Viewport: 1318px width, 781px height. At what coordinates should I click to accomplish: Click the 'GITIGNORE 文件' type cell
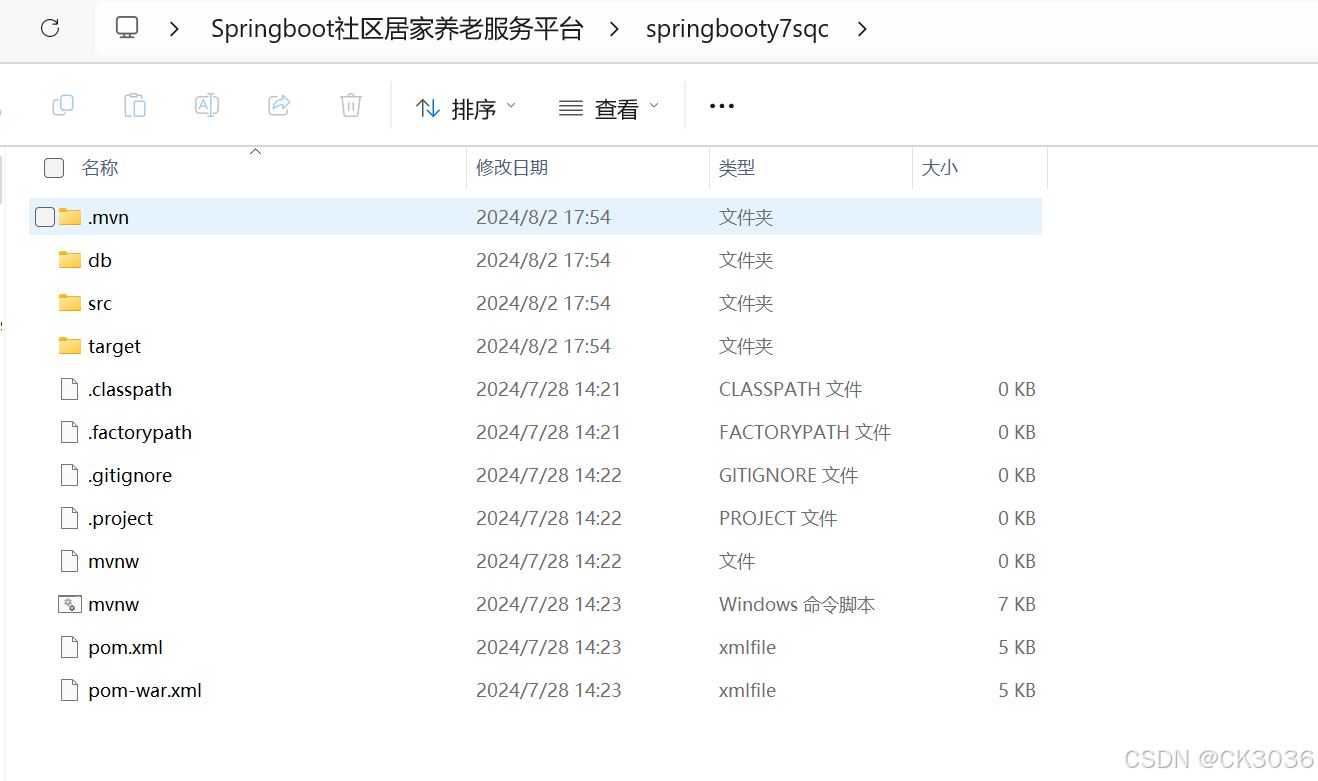(x=789, y=475)
